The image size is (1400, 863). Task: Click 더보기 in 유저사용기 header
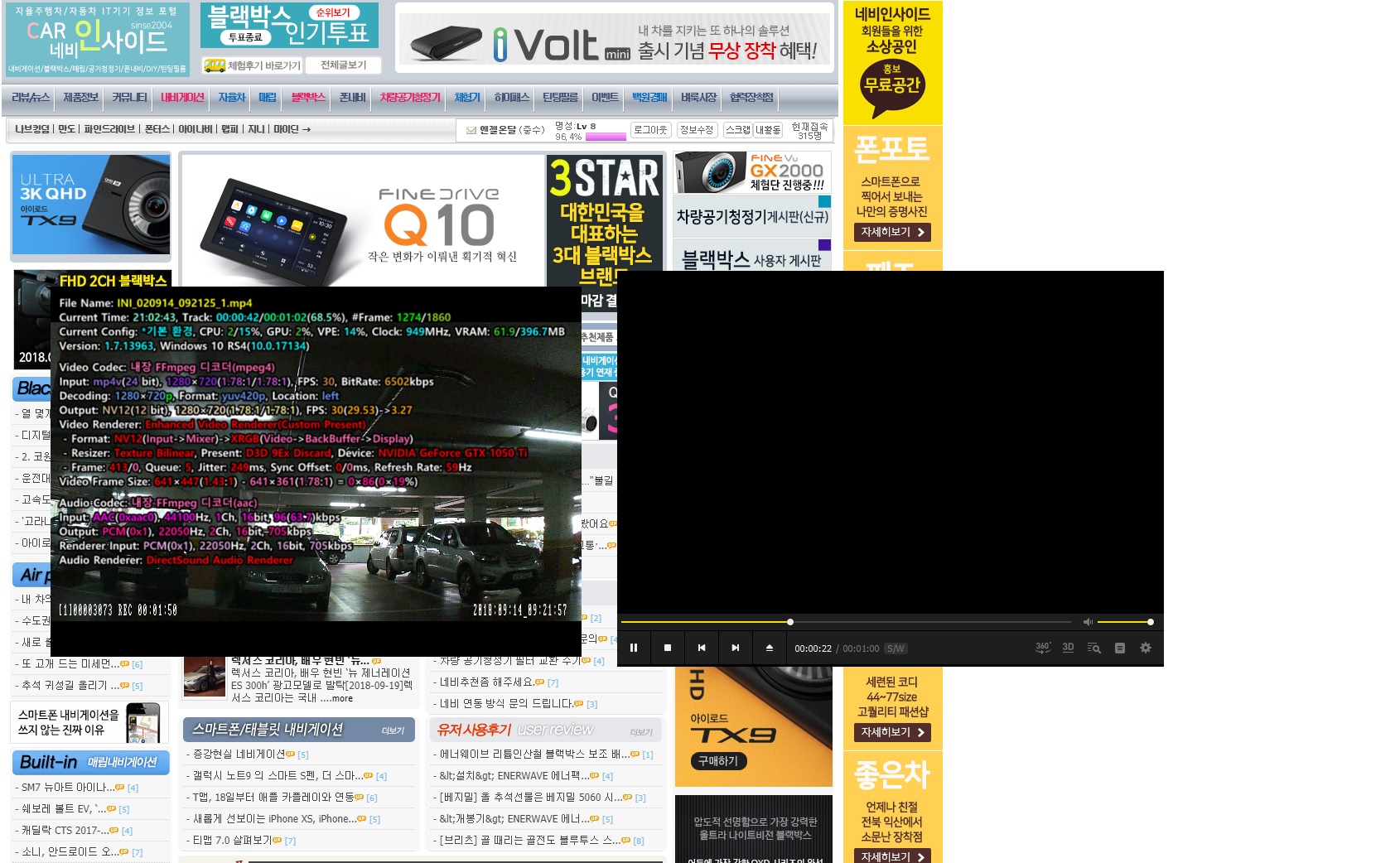click(x=641, y=732)
